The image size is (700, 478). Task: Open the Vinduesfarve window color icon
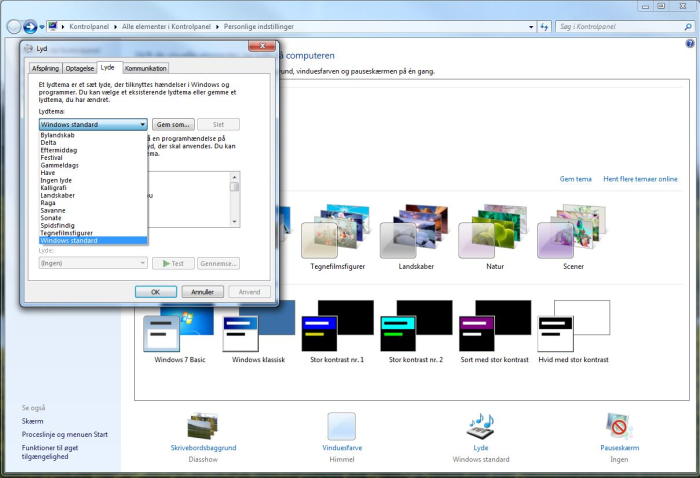(x=342, y=427)
